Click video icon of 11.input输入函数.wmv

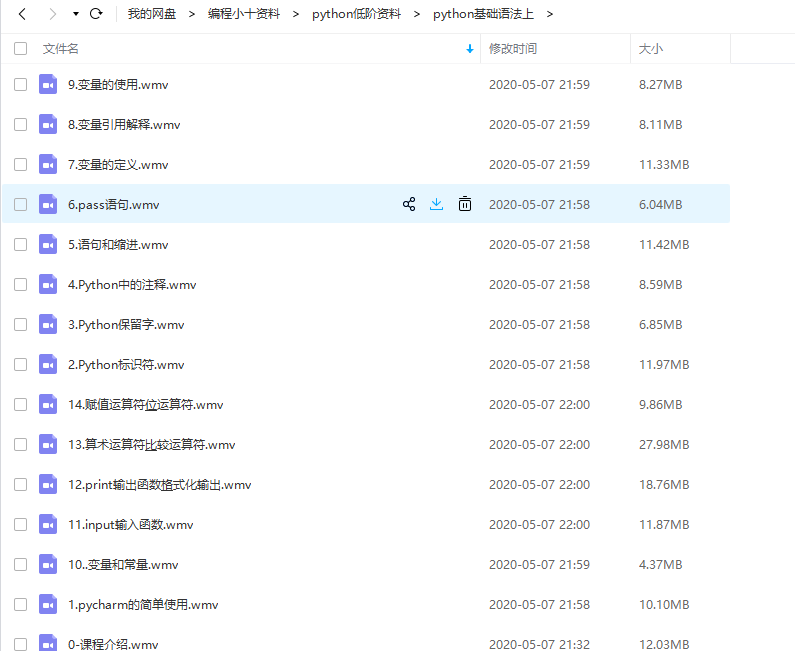[48, 525]
